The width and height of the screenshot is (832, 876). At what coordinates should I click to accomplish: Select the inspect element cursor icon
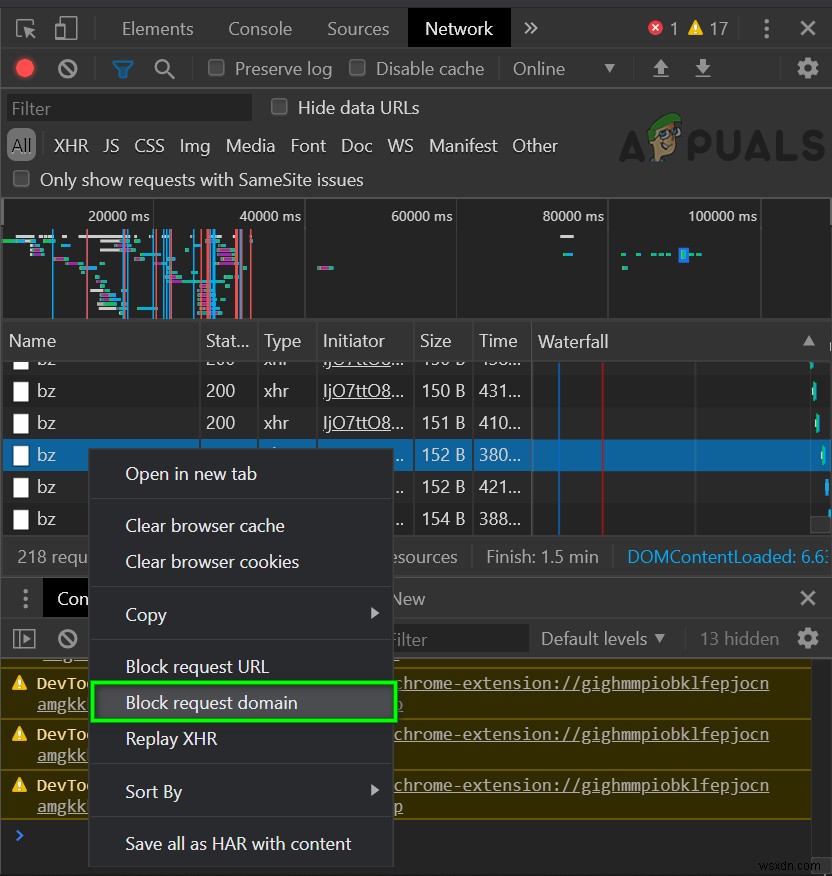pyautogui.click(x=25, y=28)
